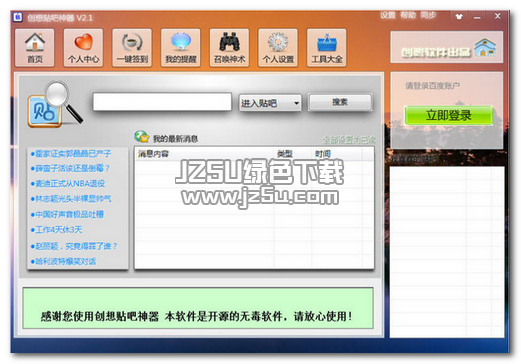This screenshot has height=364, width=521.
Task: Open 个人设置 gear button
Action: (x=278, y=48)
